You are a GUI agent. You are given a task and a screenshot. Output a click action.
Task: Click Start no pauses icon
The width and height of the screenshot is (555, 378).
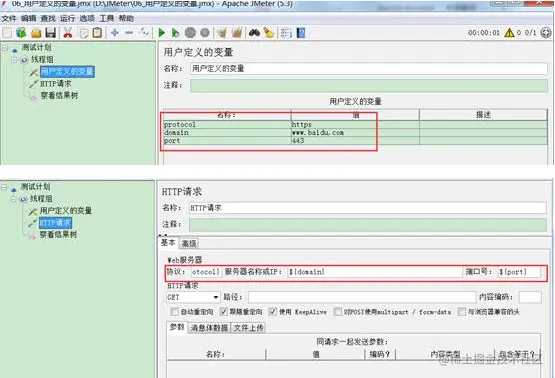[175, 33]
